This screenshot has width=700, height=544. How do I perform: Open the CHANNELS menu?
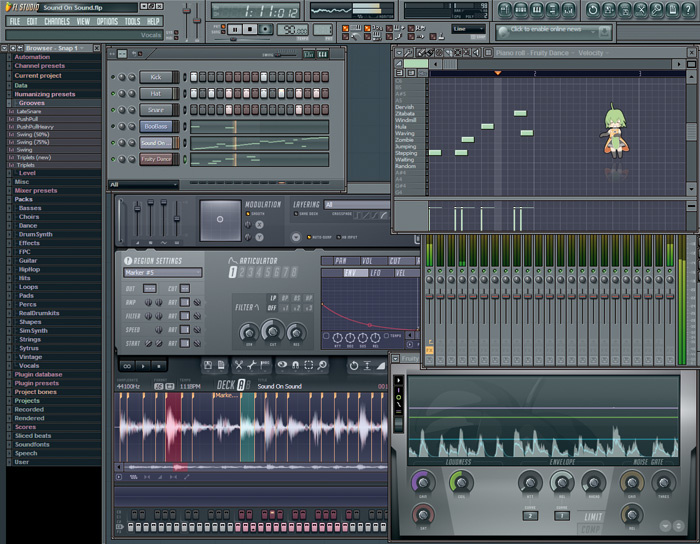click(x=57, y=21)
